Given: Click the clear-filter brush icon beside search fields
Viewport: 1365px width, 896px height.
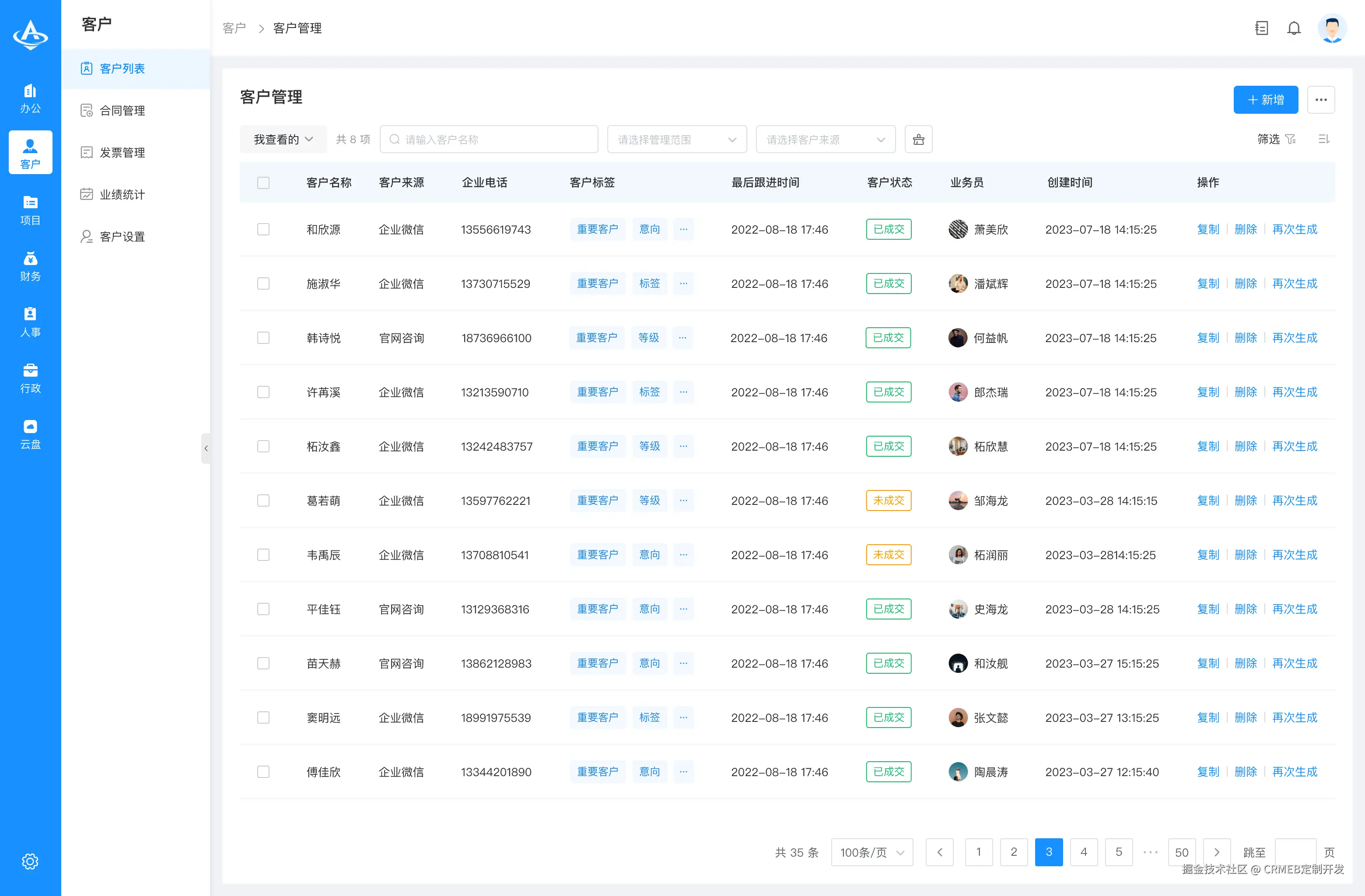Looking at the screenshot, I should point(918,139).
